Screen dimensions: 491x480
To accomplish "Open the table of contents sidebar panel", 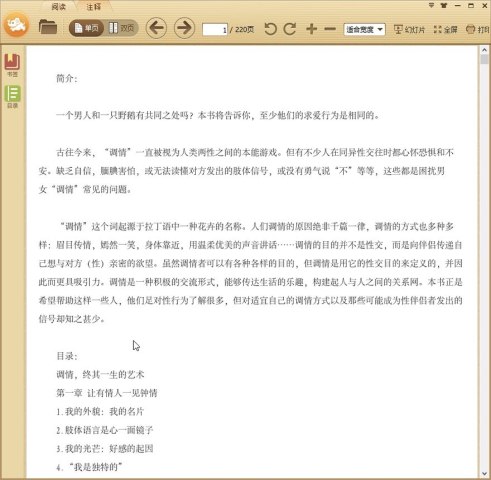I will [12, 96].
